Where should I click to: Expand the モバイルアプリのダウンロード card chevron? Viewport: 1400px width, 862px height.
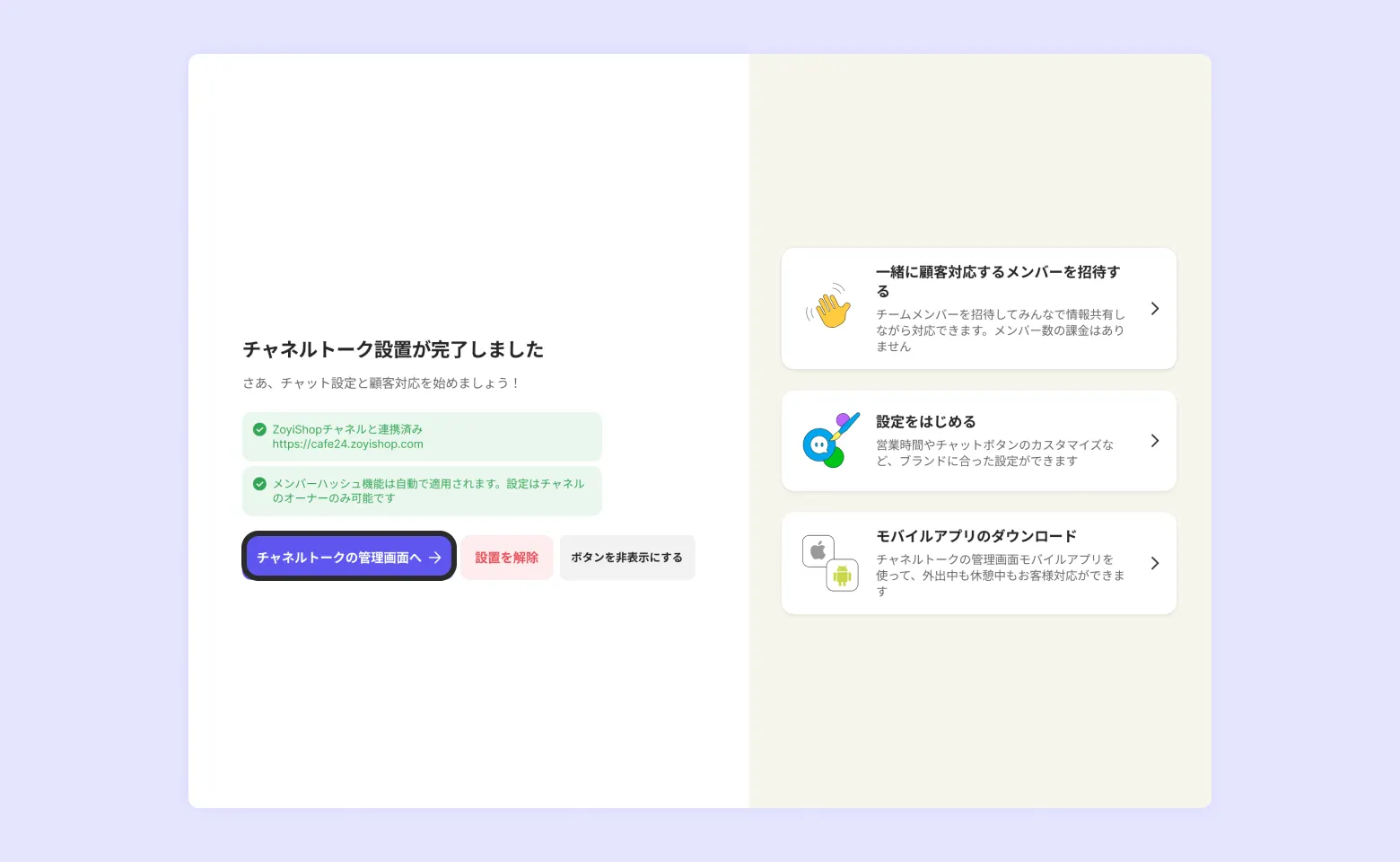[x=1155, y=563]
